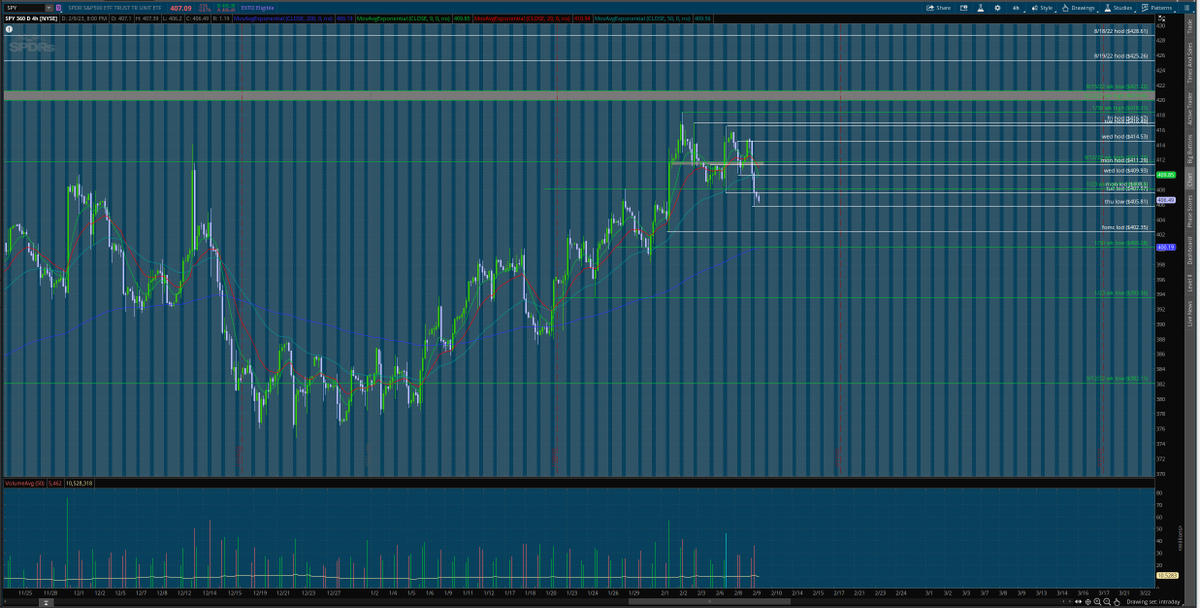The height and width of the screenshot is (608, 1200).
Task: Click the zoom-in magnifier at bottom right
Action: coord(1097,601)
